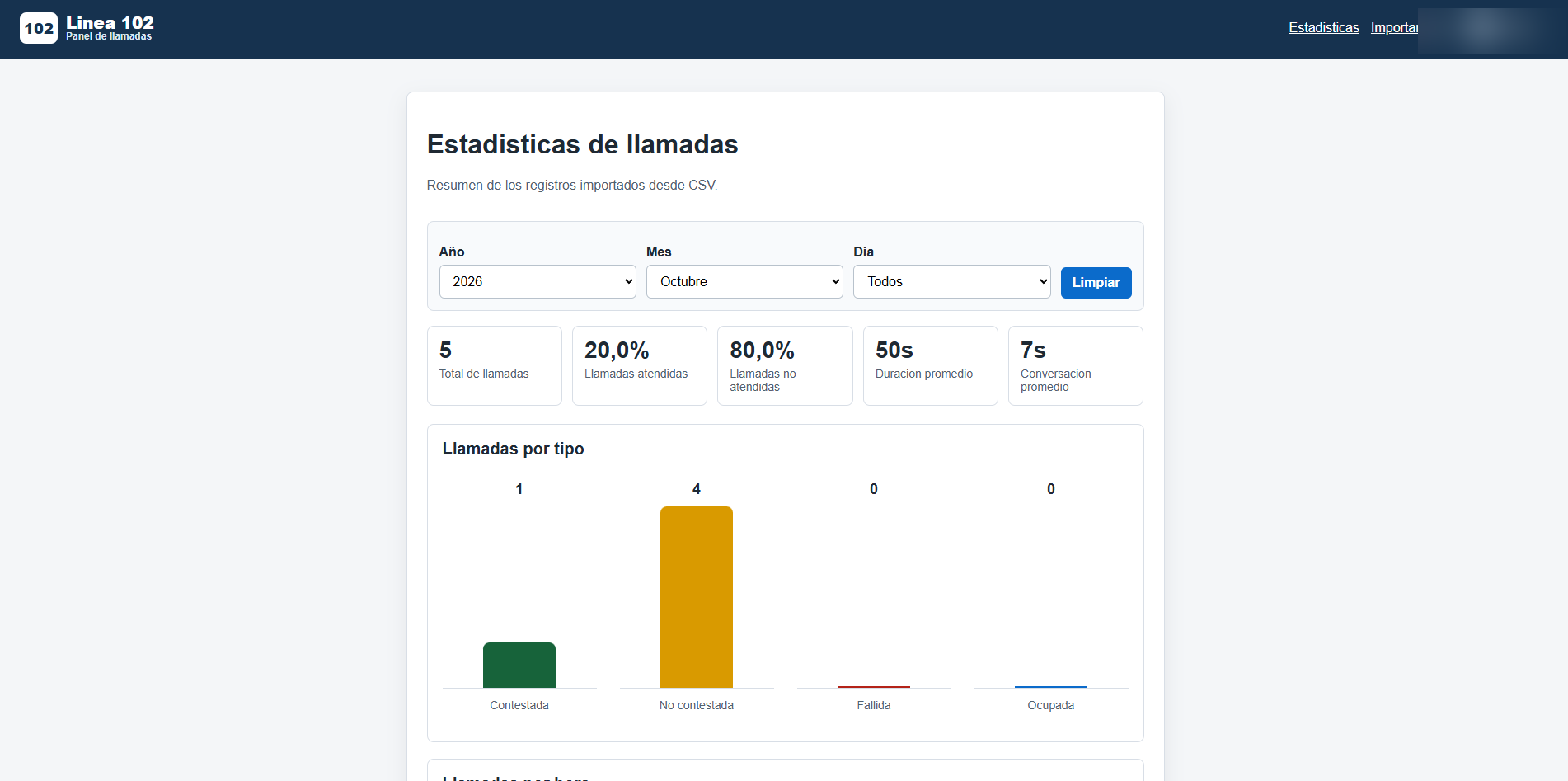Click the "Duracion promedio" 50s card
1568x781 pixels.
coord(931,365)
